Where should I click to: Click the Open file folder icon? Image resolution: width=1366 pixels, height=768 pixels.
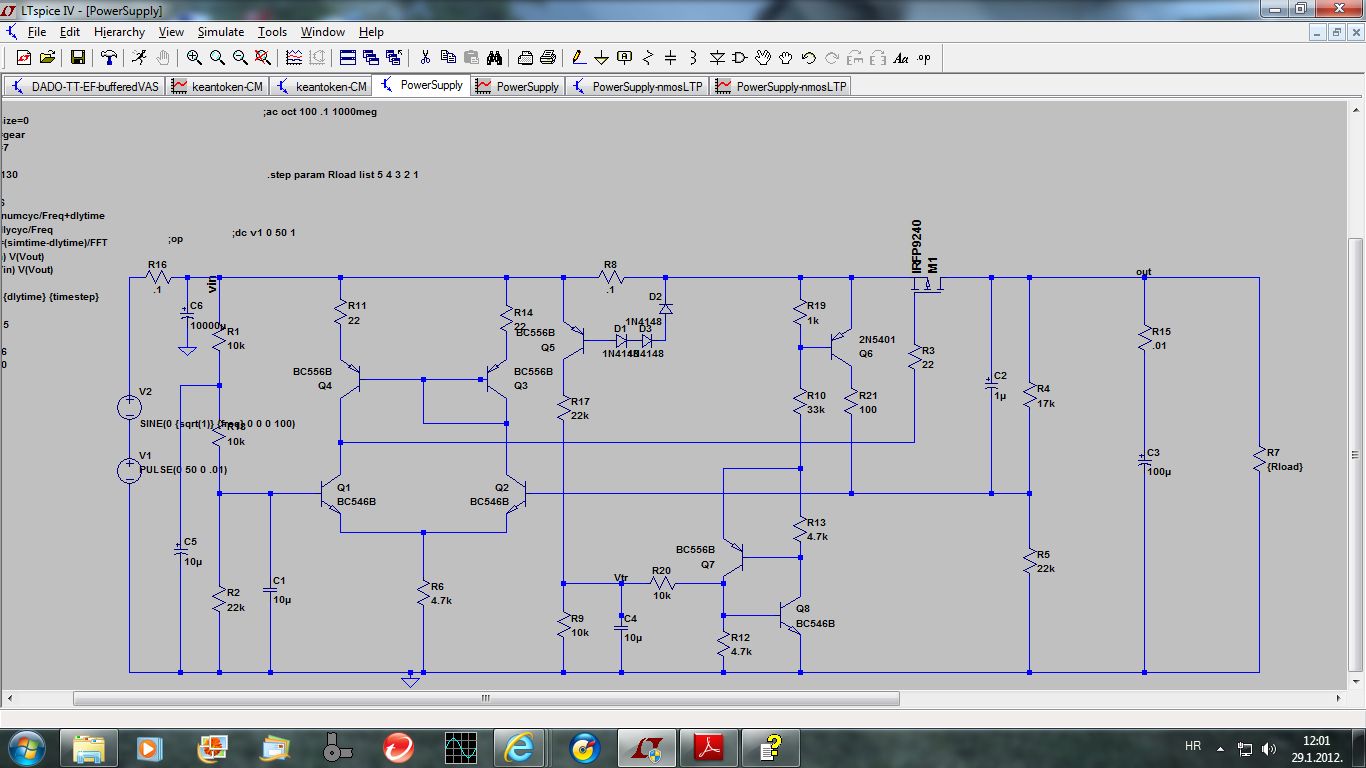46,58
